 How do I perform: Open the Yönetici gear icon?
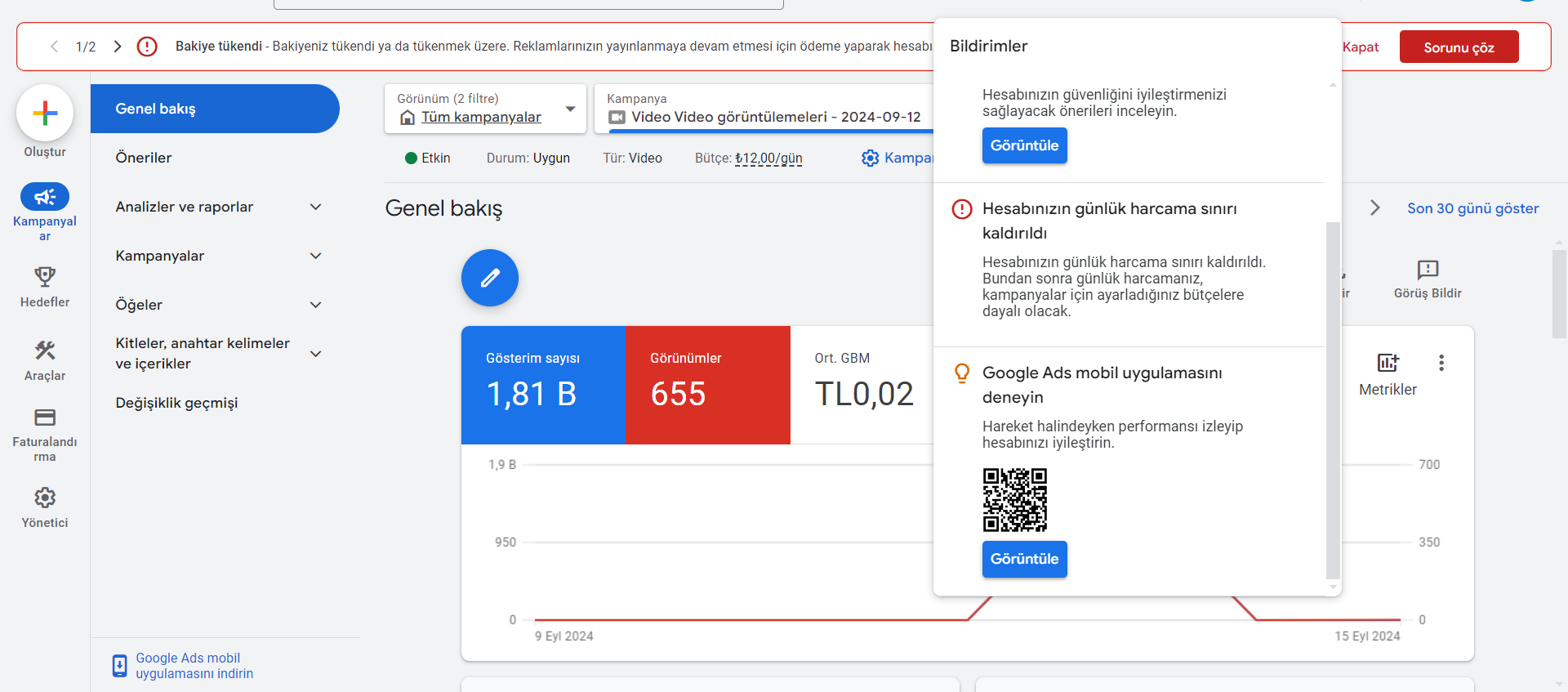[45, 498]
